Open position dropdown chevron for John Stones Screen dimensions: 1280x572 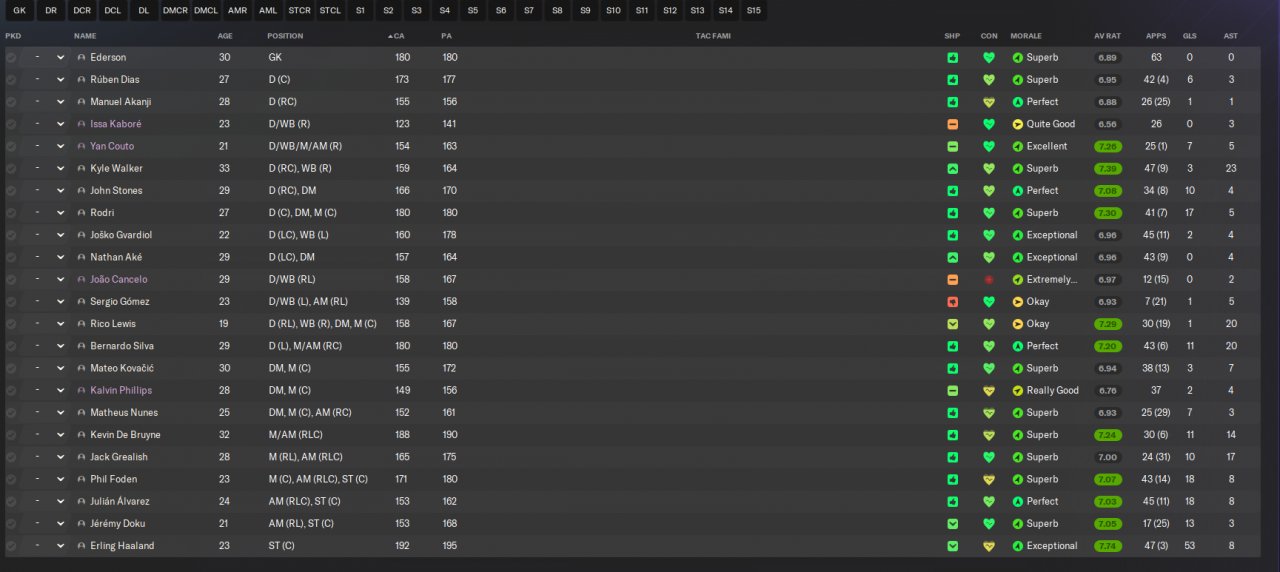pos(60,191)
